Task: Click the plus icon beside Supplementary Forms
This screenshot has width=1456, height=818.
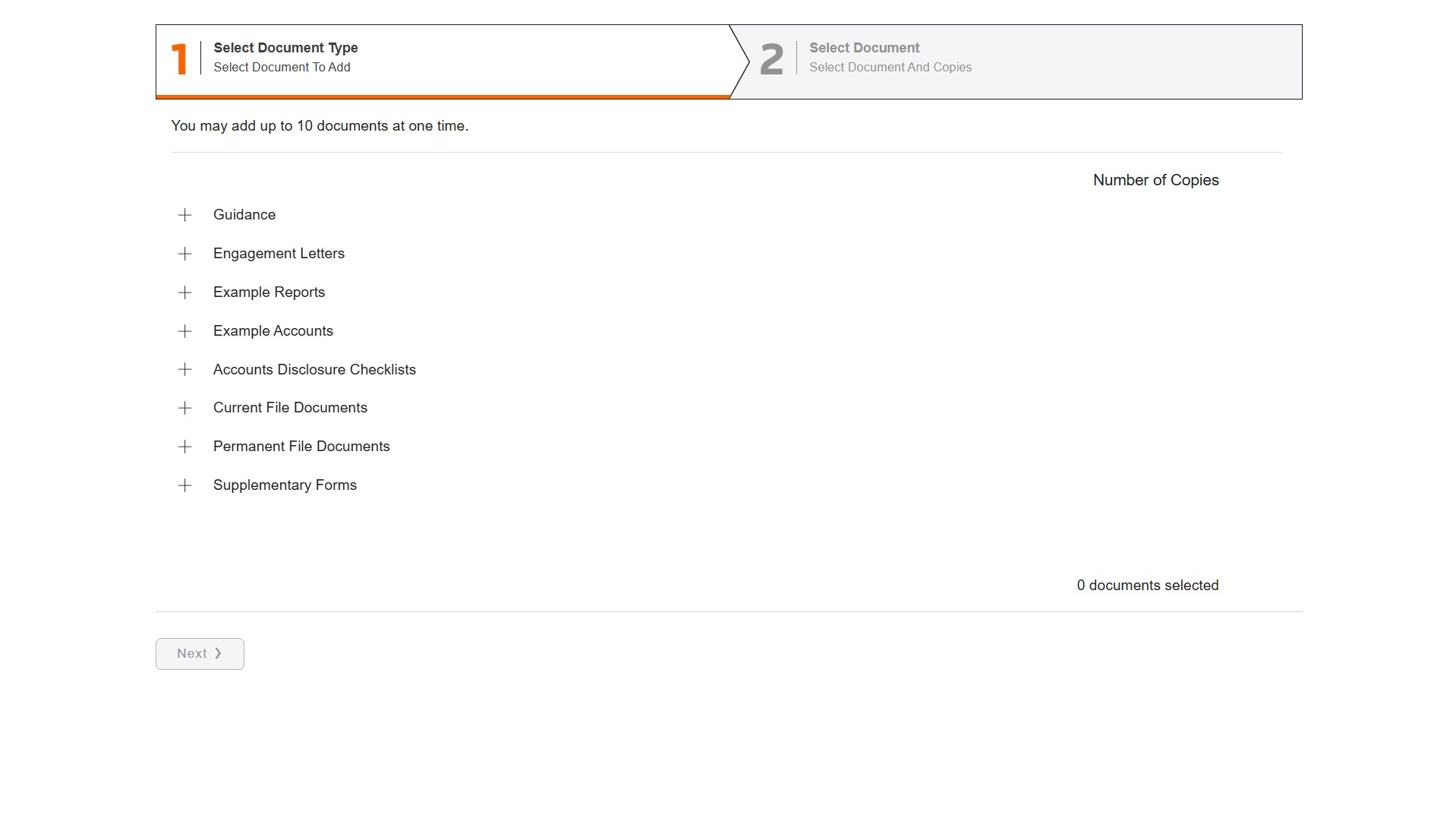Action: pyautogui.click(x=184, y=485)
